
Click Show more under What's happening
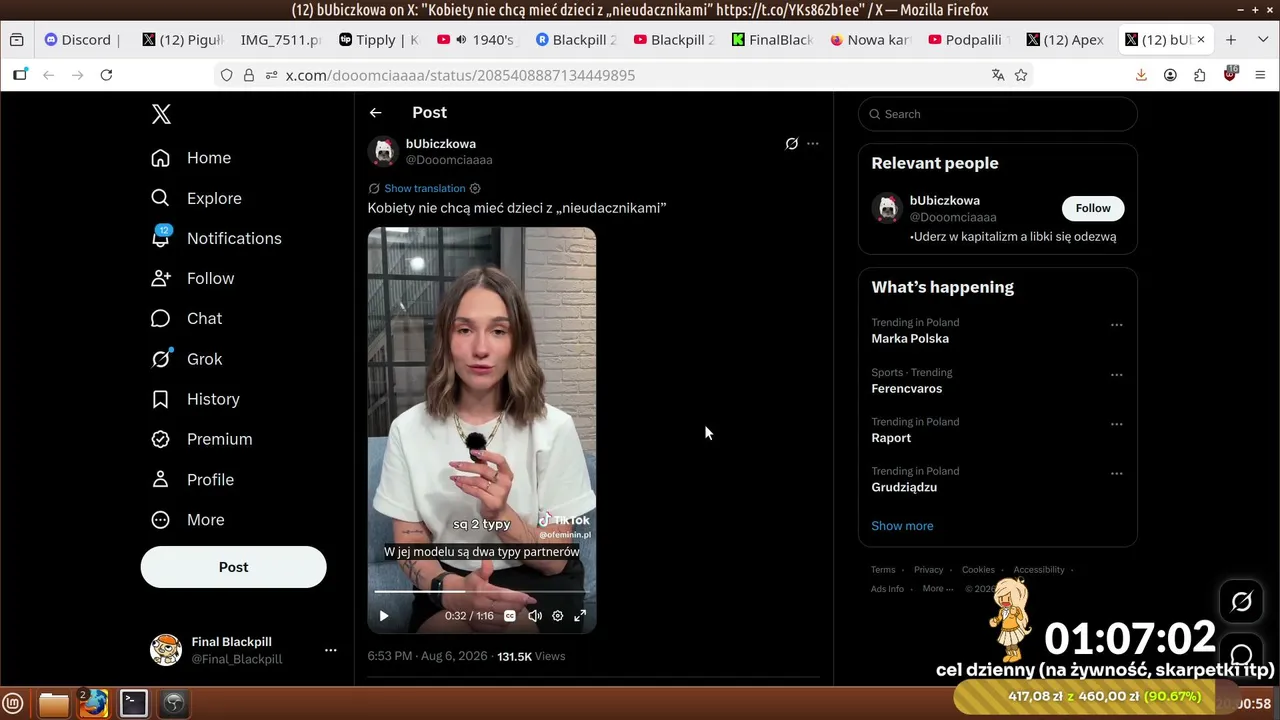902,526
